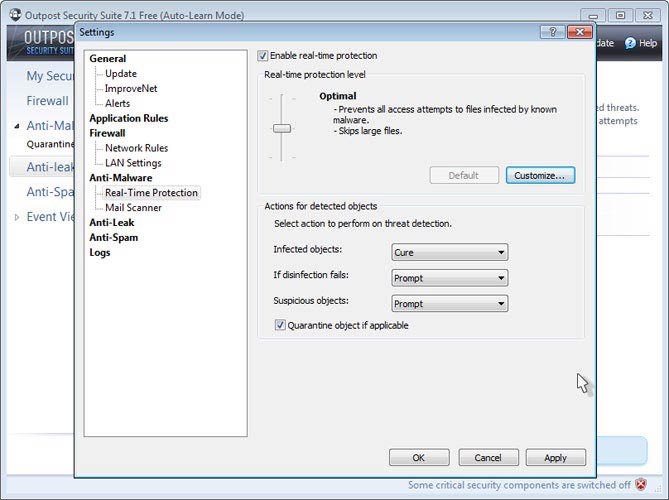
Task: Open the Suspicious objects dropdown
Action: click(x=448, y=303)
